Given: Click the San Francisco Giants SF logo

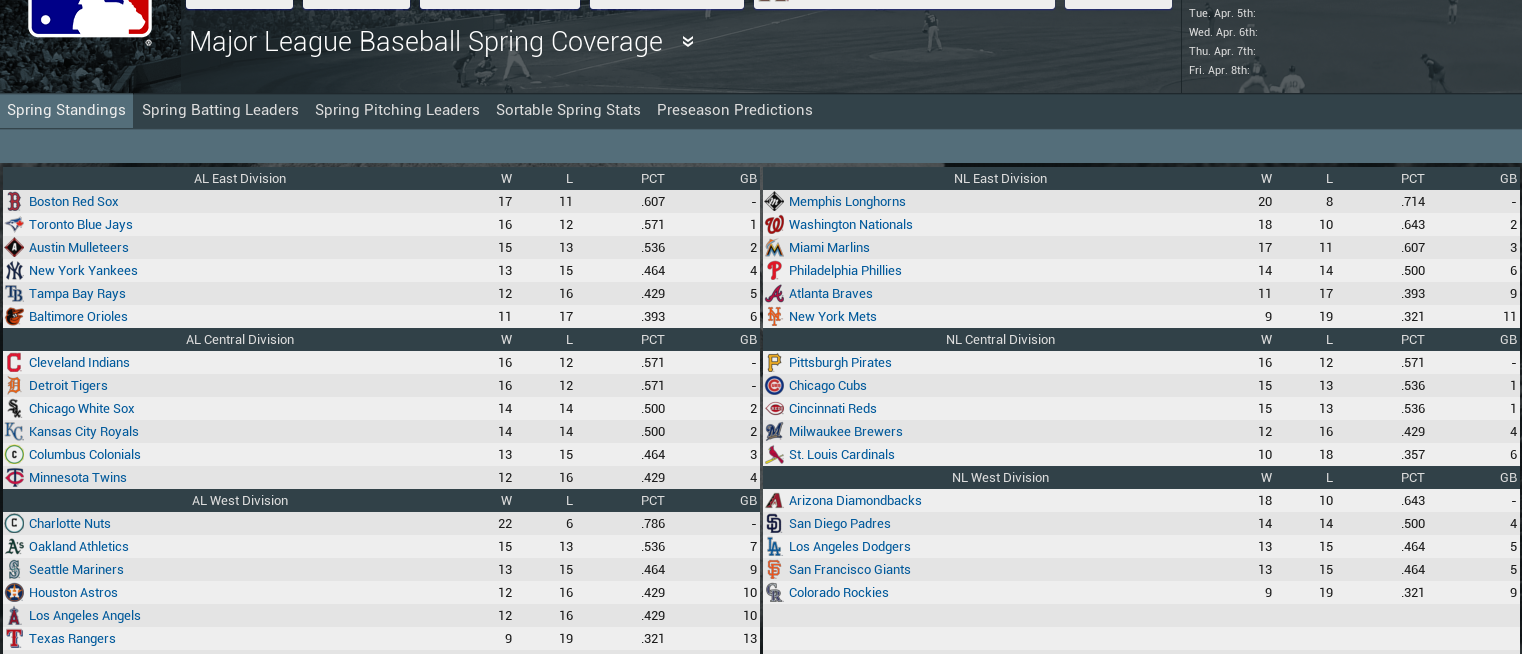Looking at the screenshot, I should click(774, 570).
